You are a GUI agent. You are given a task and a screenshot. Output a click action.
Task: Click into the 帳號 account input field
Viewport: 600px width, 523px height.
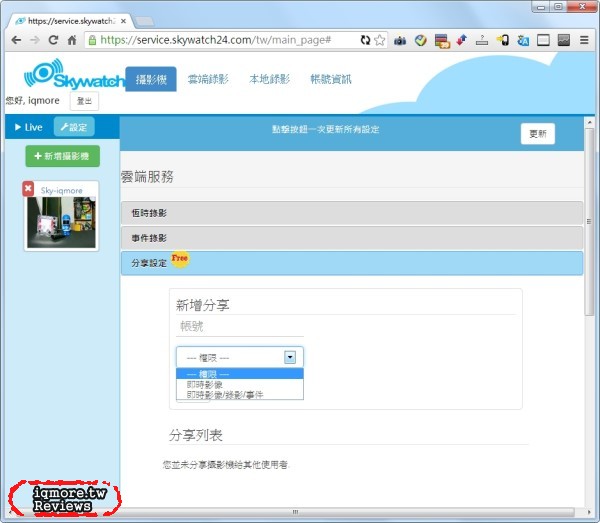point(240,326)
